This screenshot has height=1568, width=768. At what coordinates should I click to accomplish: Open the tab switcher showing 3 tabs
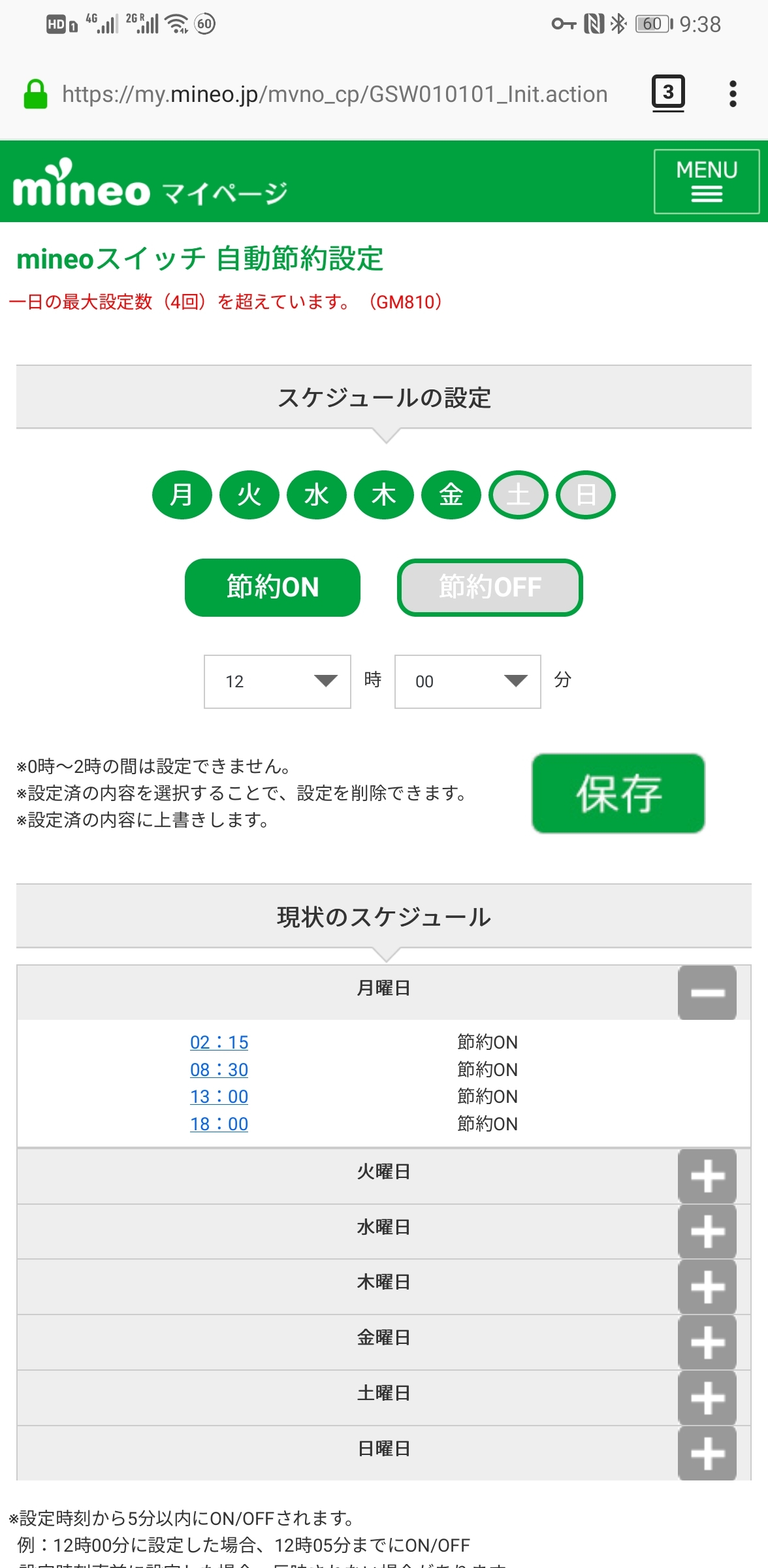[667, 93]
